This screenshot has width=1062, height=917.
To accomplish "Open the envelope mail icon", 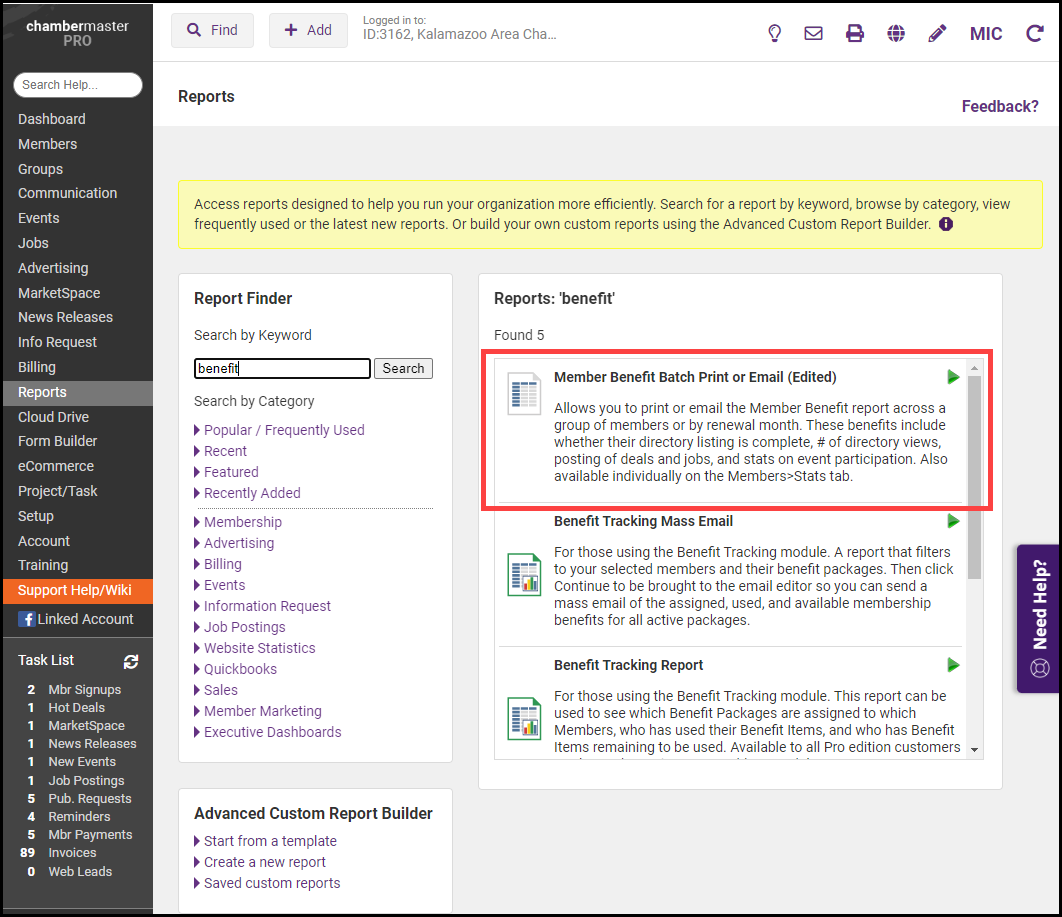I will pyautogui.click(x=813, y=33).
